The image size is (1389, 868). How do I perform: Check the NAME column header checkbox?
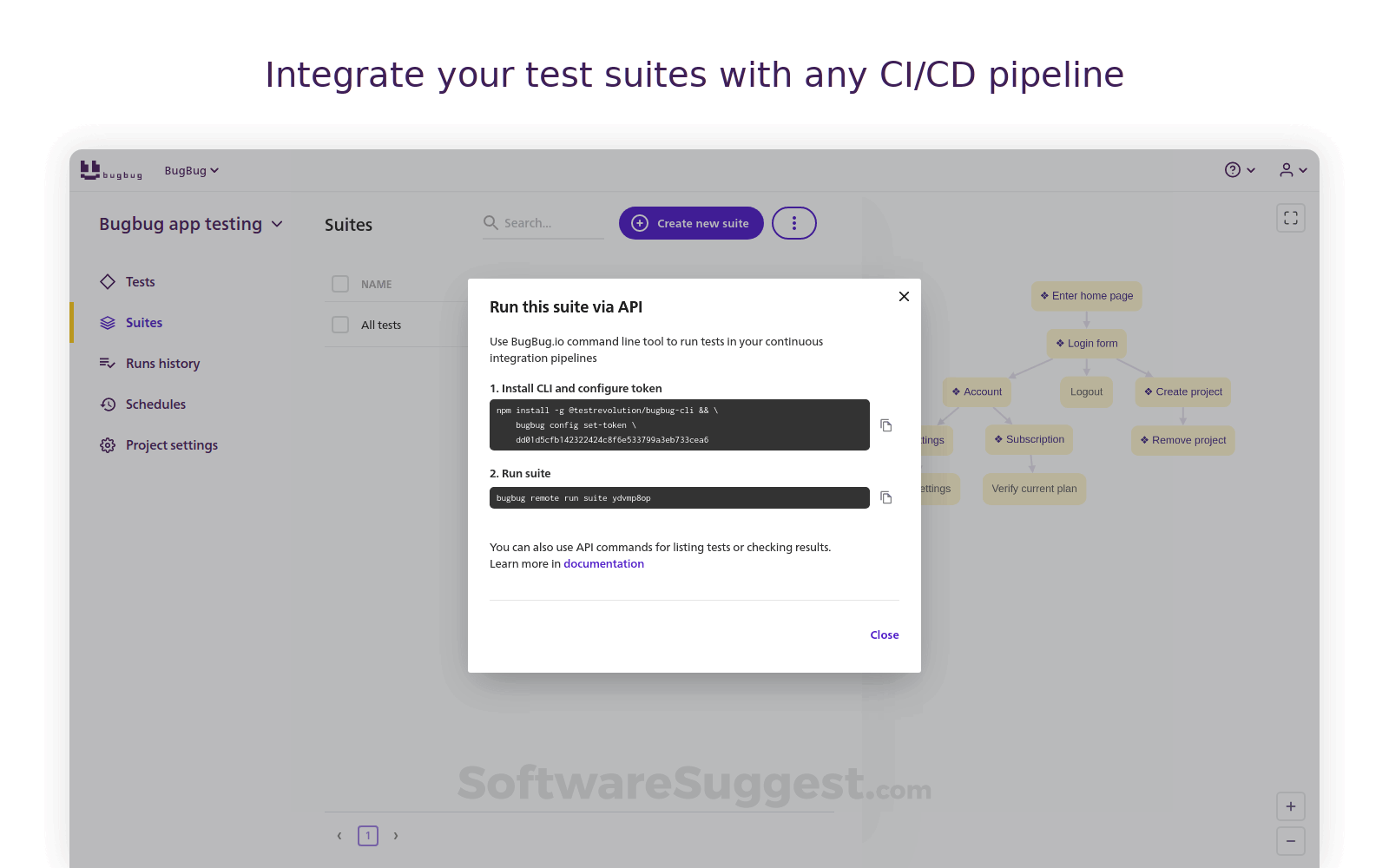pos(339,284)
